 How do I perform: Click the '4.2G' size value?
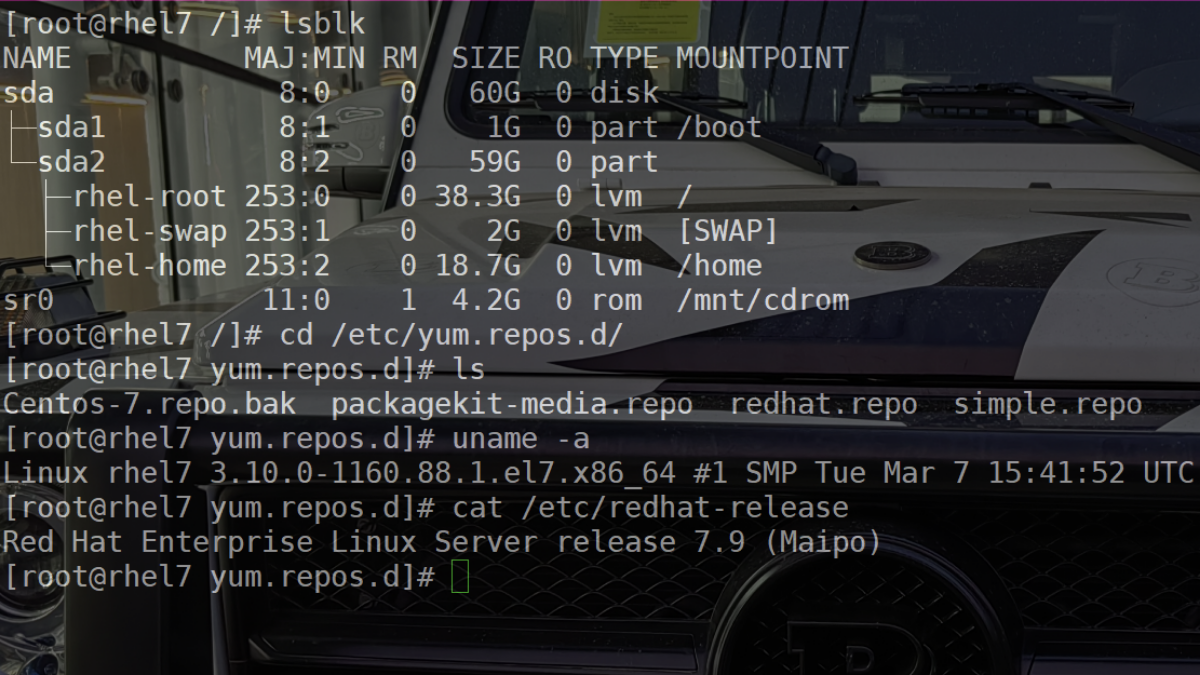click(x=486, y=300)
